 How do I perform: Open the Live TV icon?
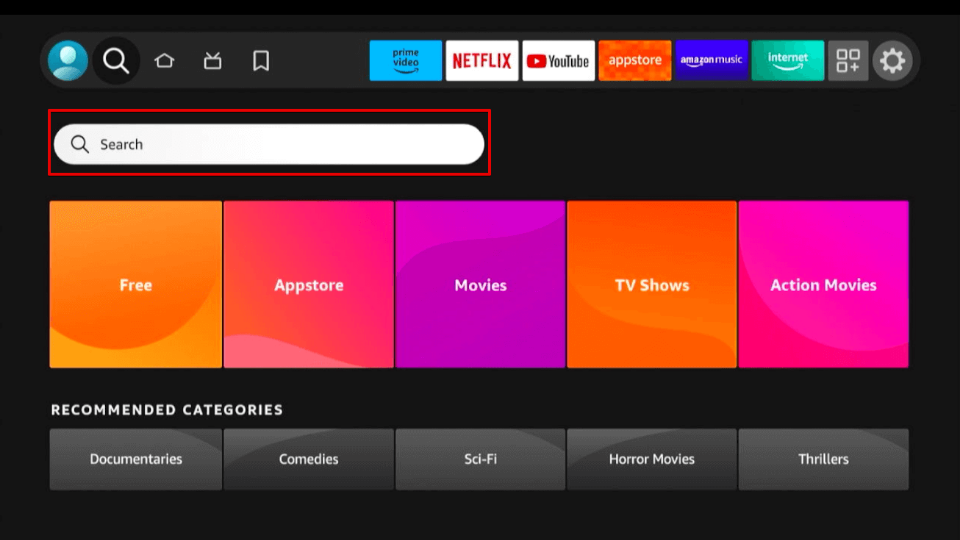[x=212, y=61]
